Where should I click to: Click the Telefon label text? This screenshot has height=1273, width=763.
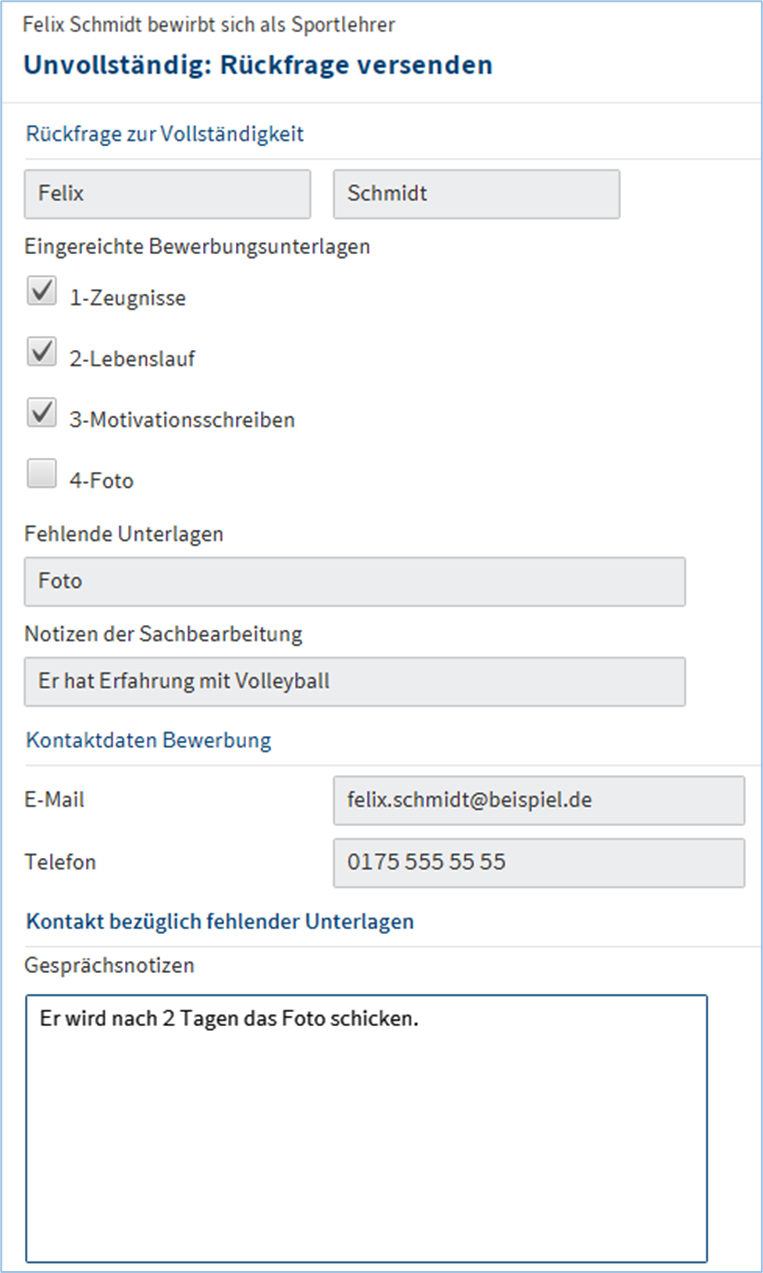click(61, 861)
